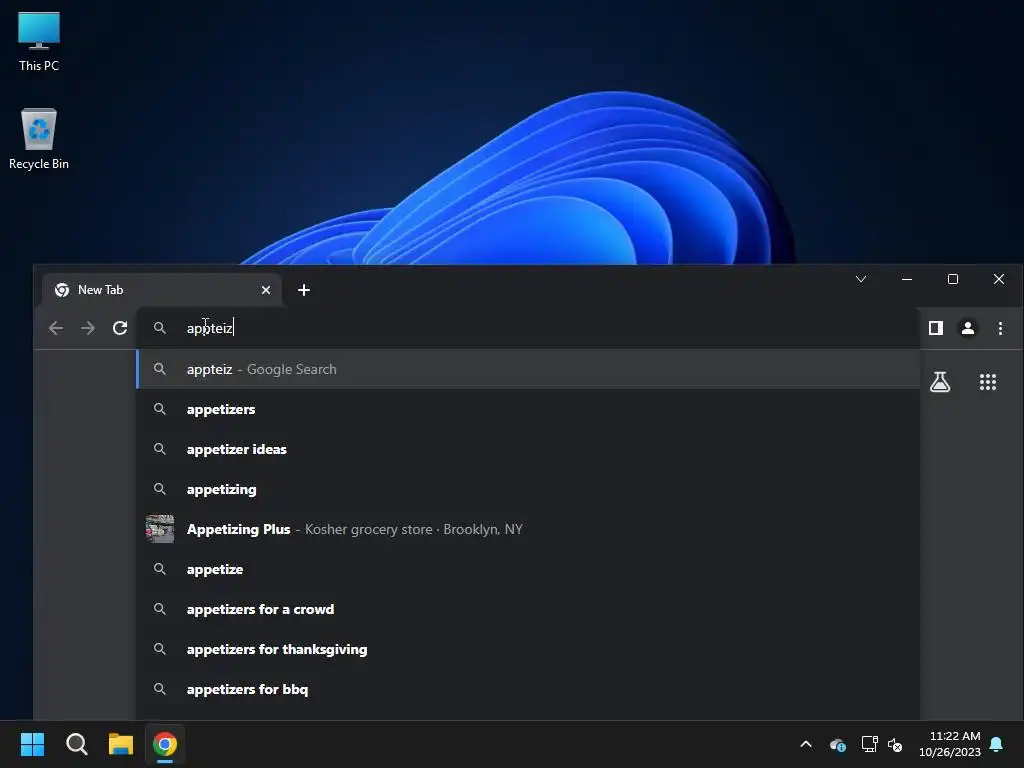Screen dimensions: 1024x768
Task: Go forward with Chrome's forward arrow
Action: point(88,328)
